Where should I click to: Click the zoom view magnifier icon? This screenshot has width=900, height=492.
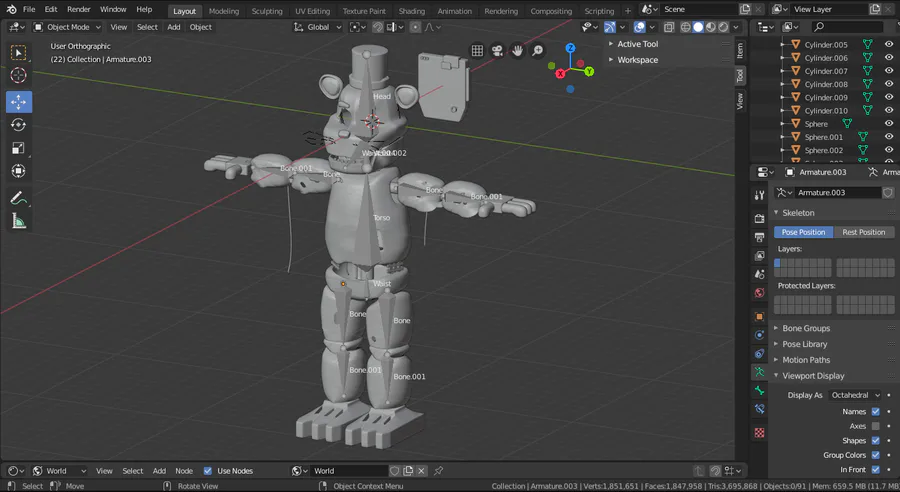point(537,51)
